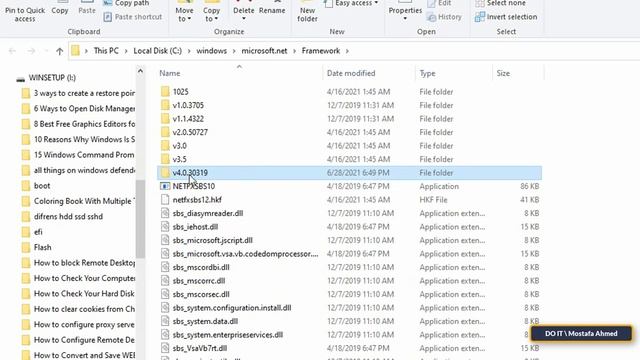Select How to block Remote Desktop folder
The height and width of the screenshot is (360, 640).
(x=84, y=263)
